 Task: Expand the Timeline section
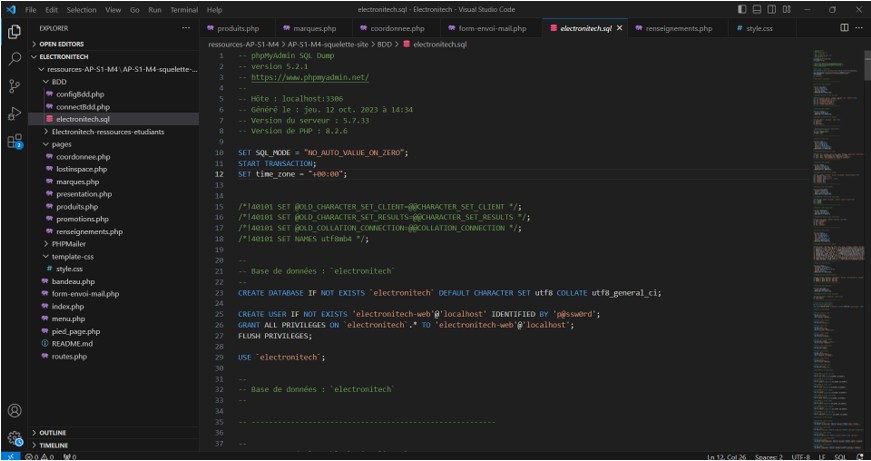point(113,445)
